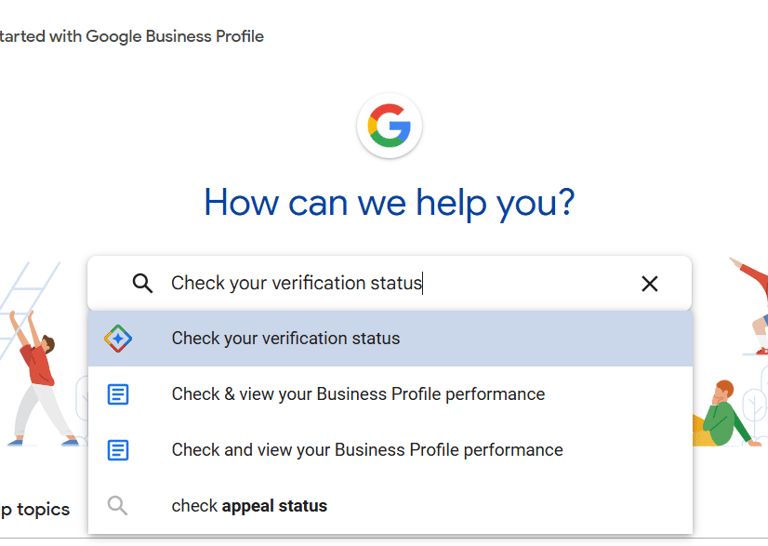
Task: Click the magnifier icon inside the search box
Action: pyautogui.click(x=143, y=283)
